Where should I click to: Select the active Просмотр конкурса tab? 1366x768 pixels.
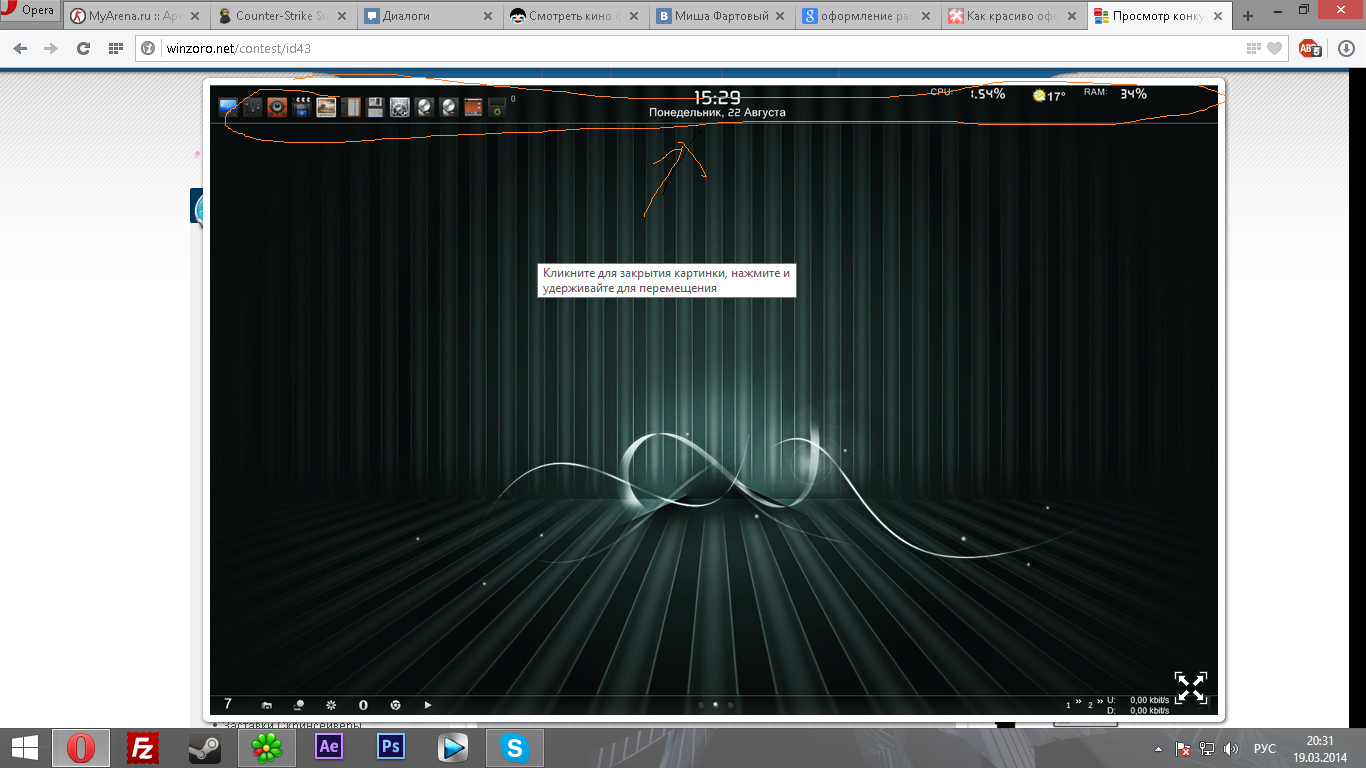coord(1160,16)
